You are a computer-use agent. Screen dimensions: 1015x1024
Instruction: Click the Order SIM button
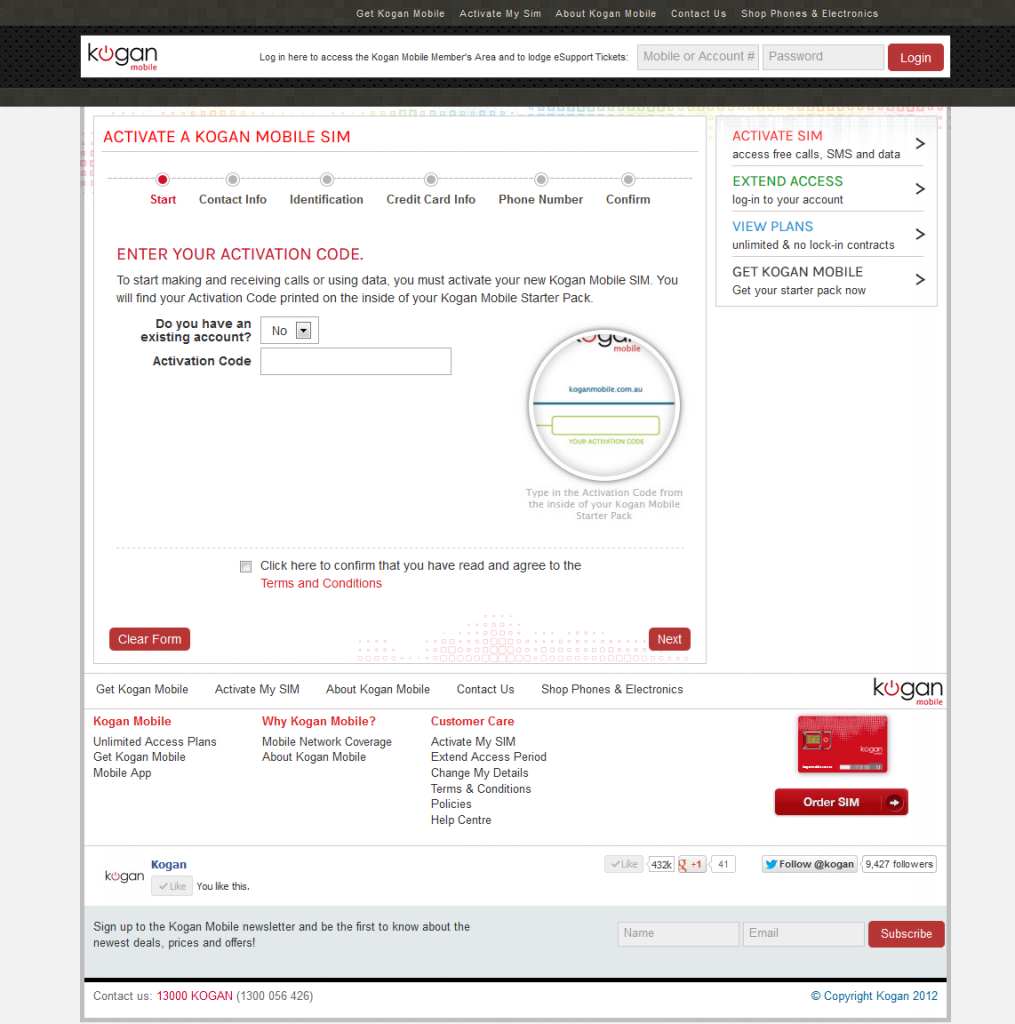point(841,802)
